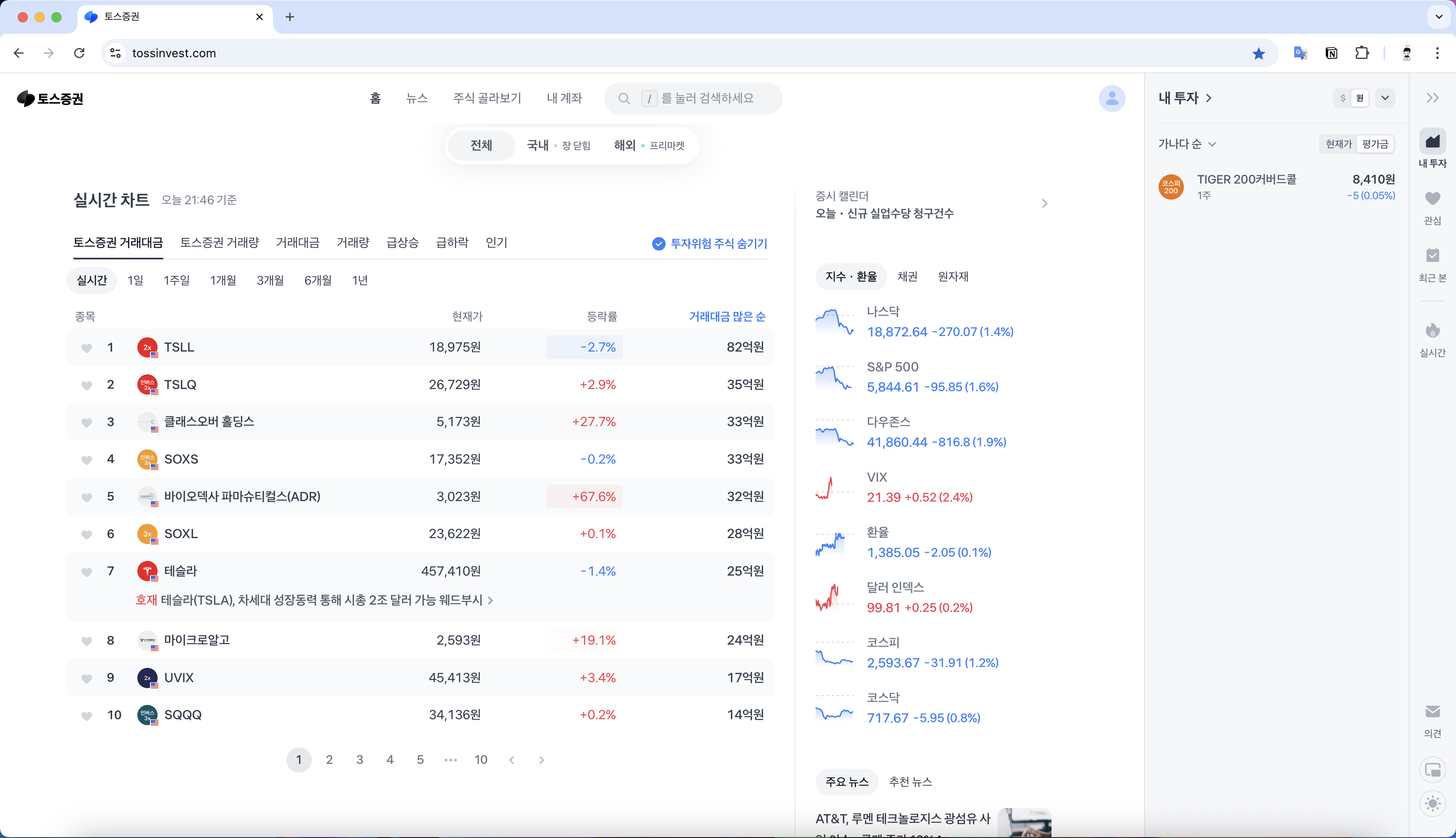The height and width of the screenshot is (838, 1456).
Task: Favorite SOXS with heart toggle
Action: 87,460
